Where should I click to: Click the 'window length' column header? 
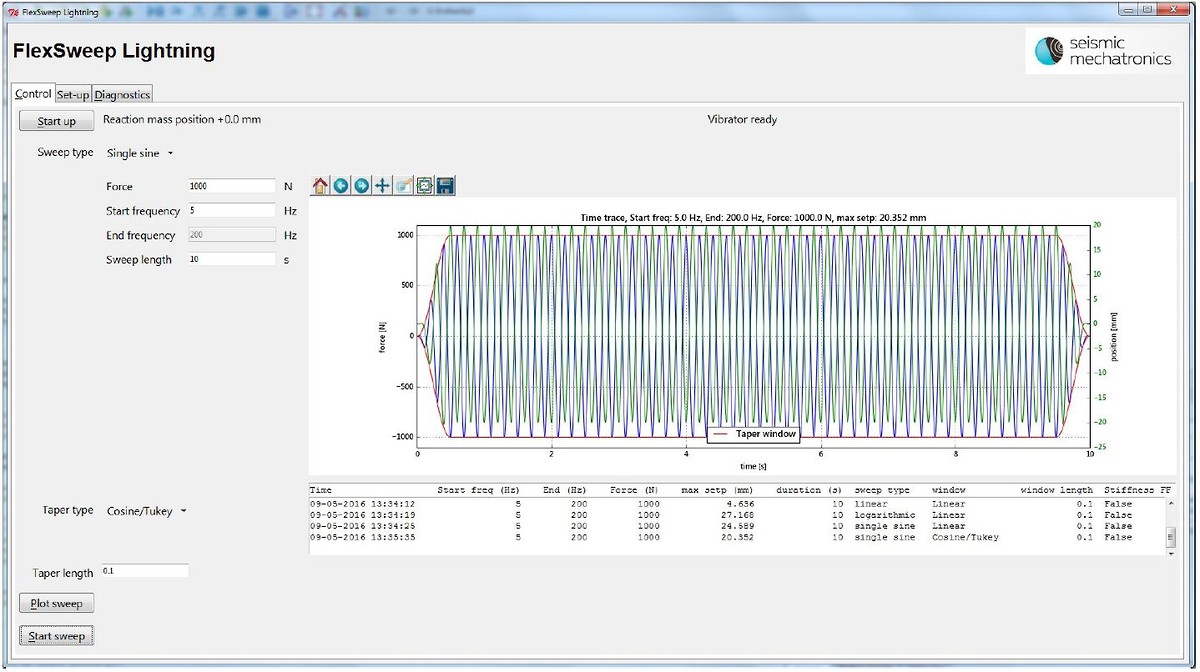pyautogui.click(x=1057, y=491)
